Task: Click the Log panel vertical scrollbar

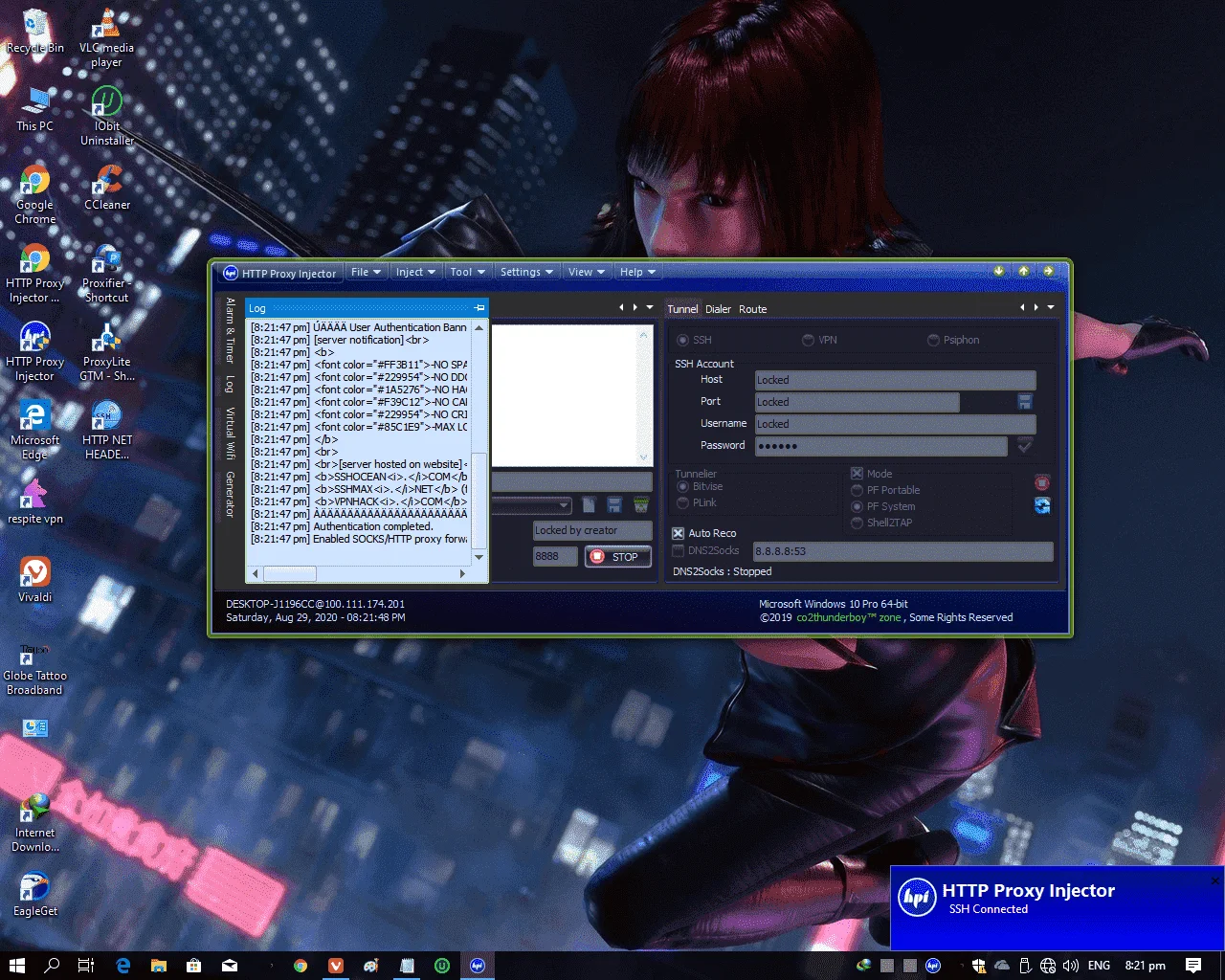Action: coord(479,442)
